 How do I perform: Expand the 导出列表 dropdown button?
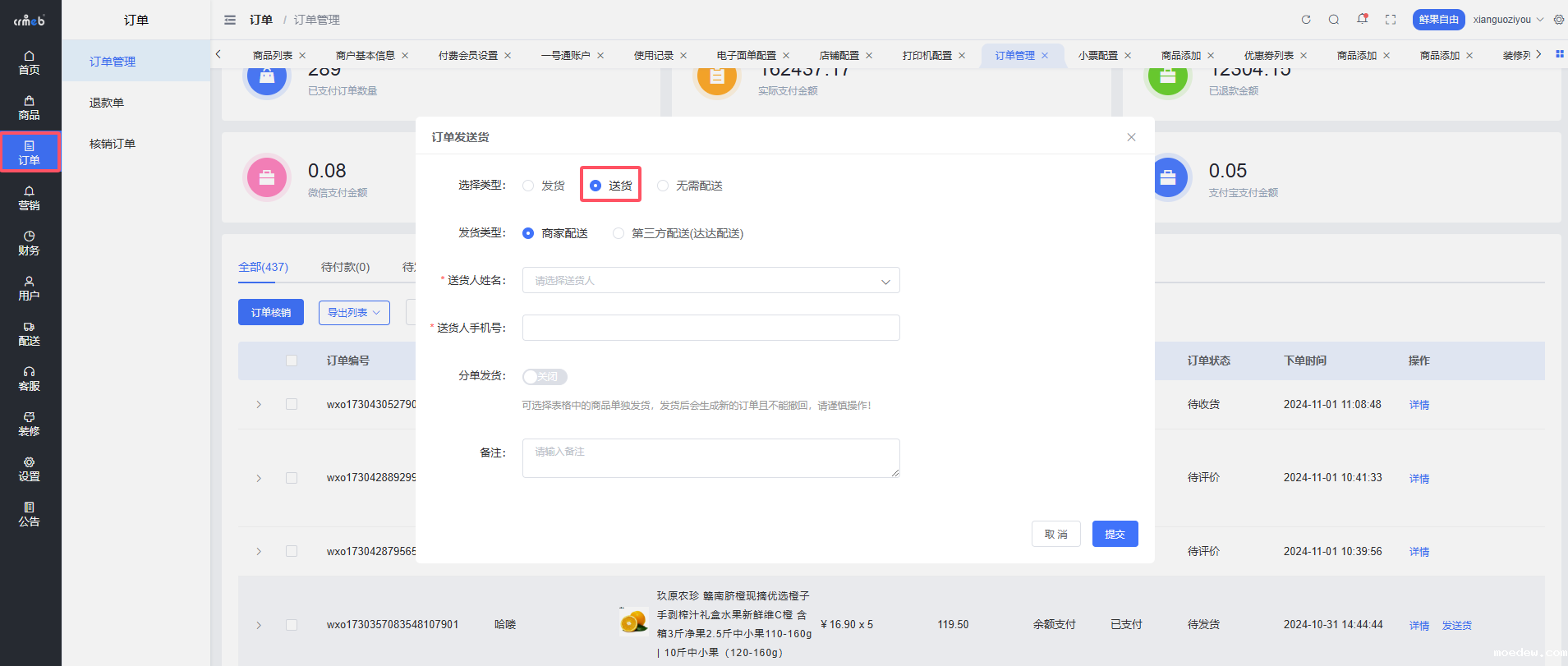354,312
